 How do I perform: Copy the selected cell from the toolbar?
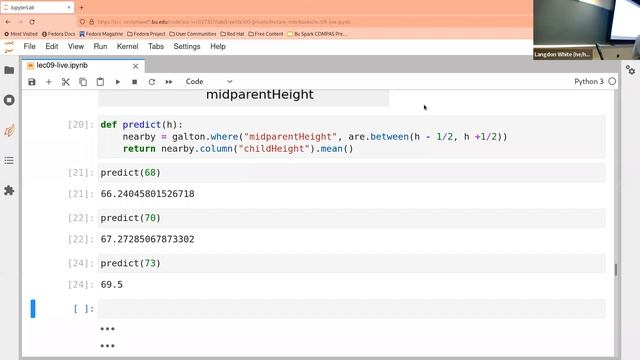coord(83,82)
